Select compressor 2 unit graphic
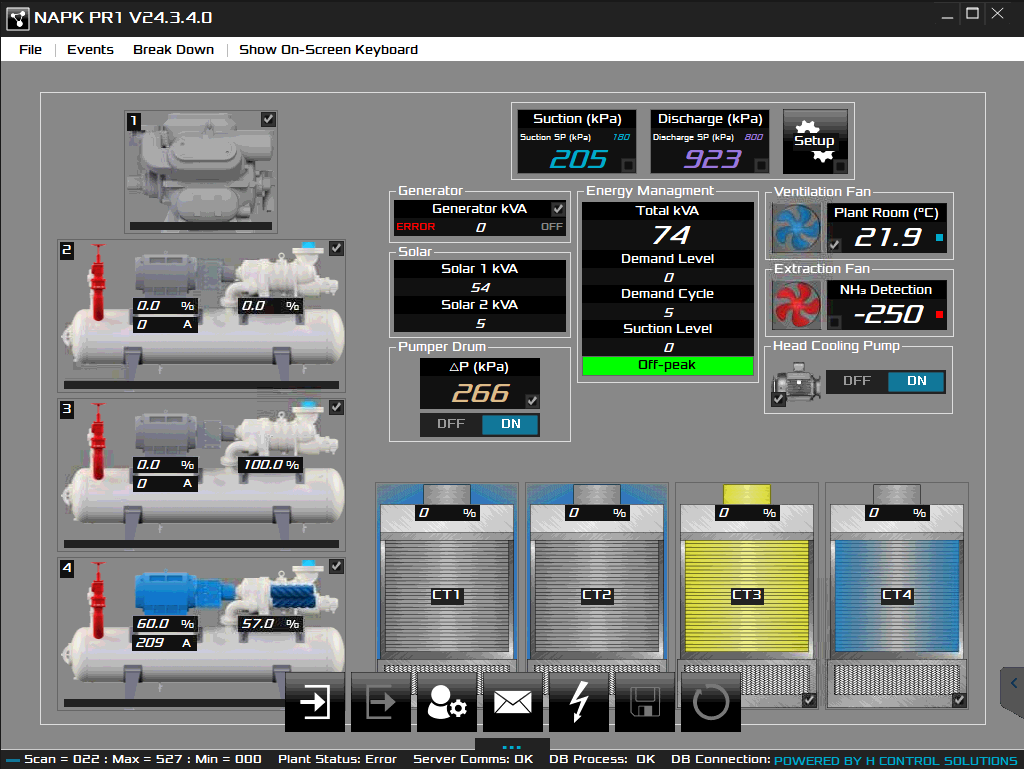1024x769 pixels. pos(201,315)
